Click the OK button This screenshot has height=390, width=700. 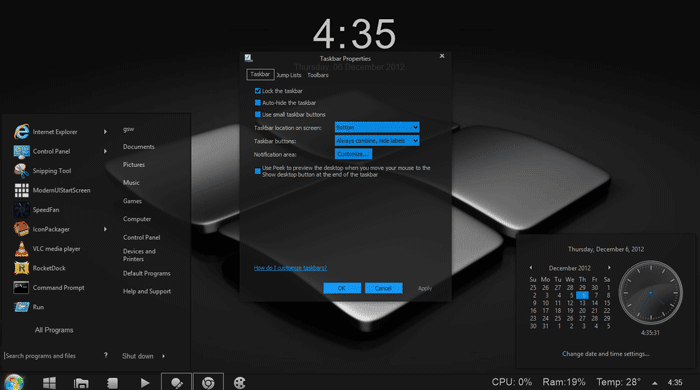pyautogui.click(x=342, y=288)
